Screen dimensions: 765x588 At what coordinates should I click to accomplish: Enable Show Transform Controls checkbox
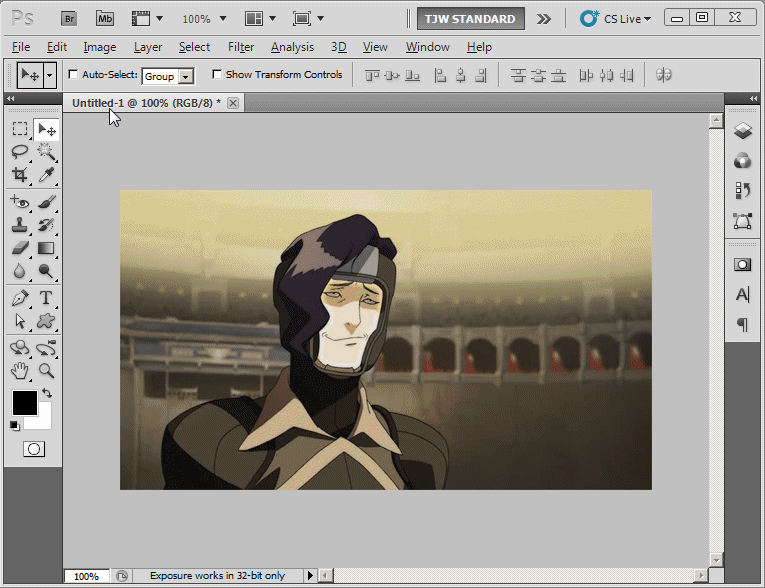(x=217, y=74)
